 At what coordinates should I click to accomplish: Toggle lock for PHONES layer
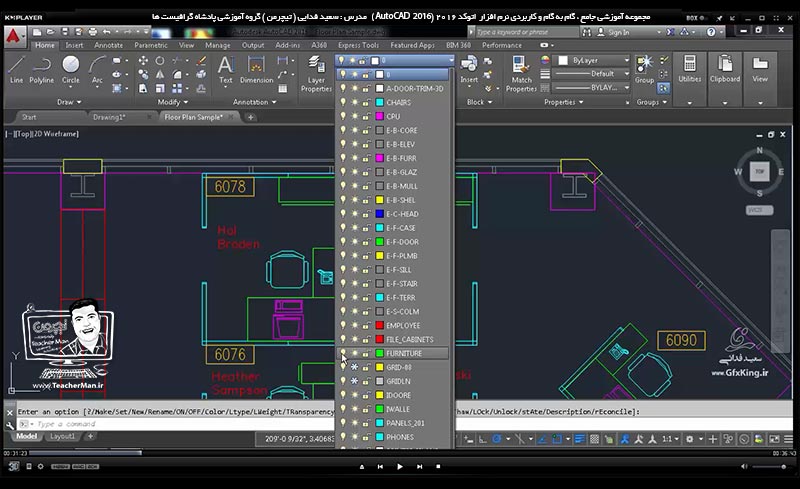(x=366, y=437)
